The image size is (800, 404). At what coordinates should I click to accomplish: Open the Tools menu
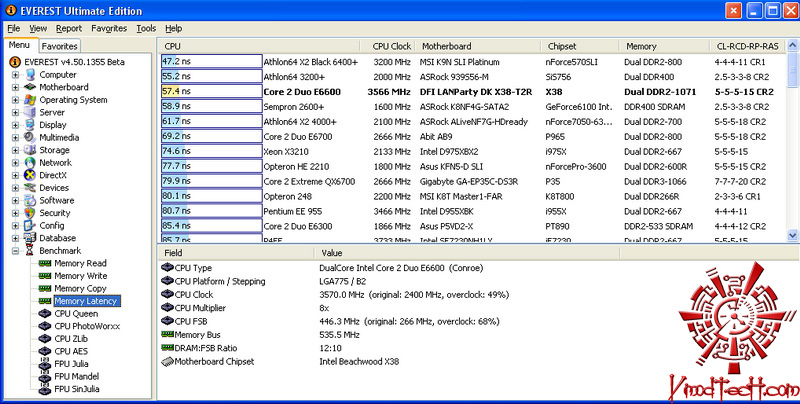pyautogui.click(x=146, y=29)
